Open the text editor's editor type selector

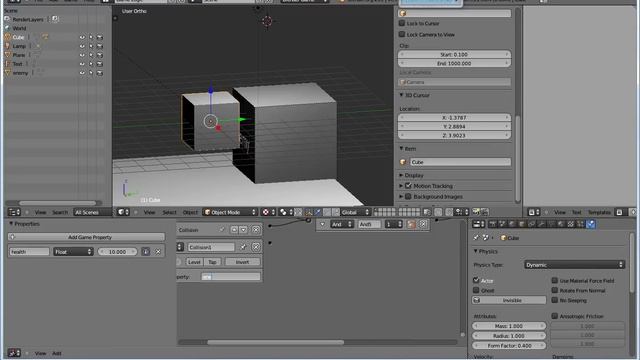[534, 212]
